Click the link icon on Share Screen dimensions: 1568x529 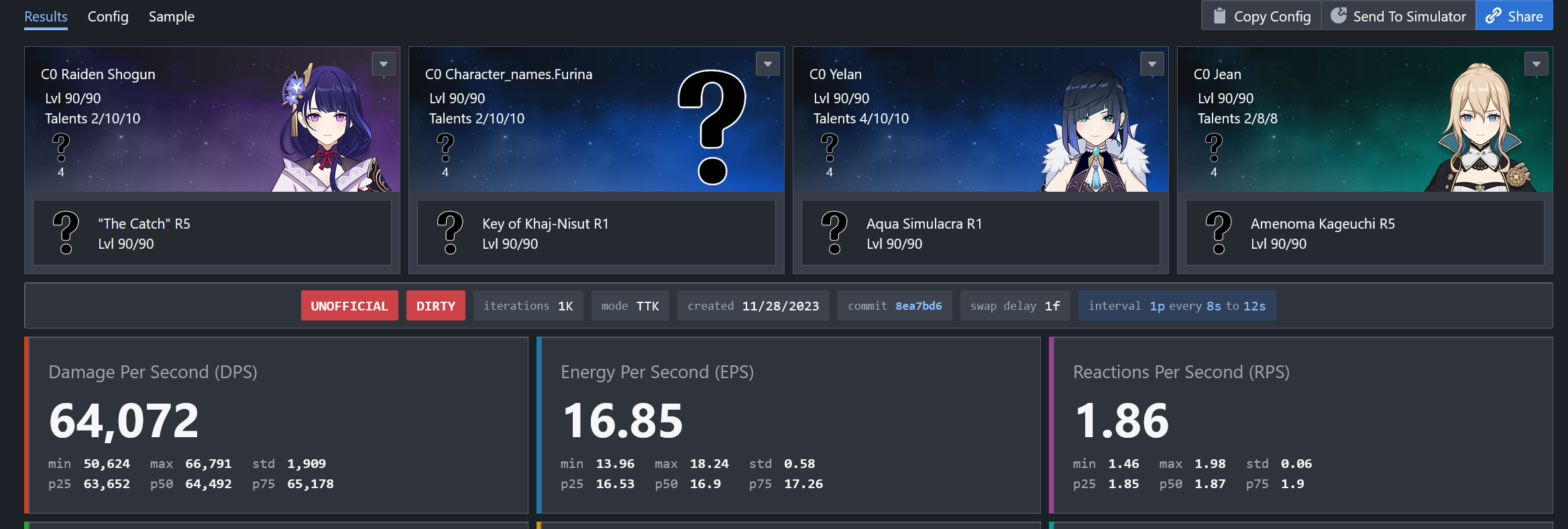coord(1493,16)
